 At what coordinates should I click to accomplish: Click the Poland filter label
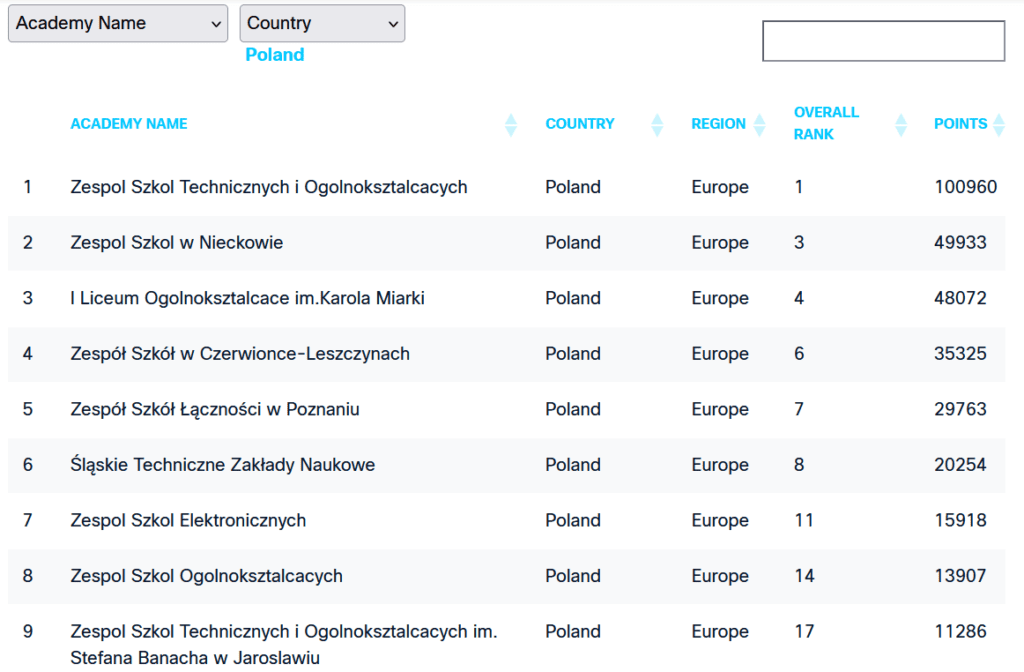coord(274,55)
